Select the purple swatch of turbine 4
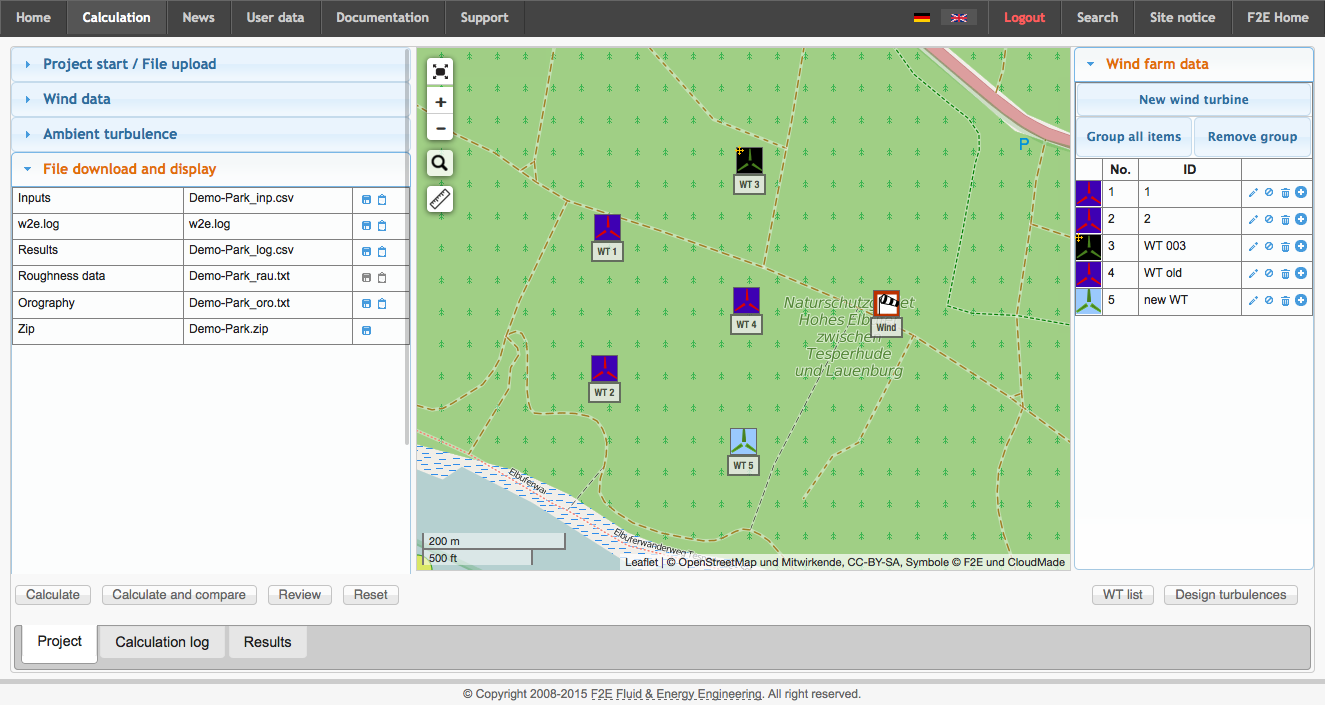The width and height of the screenshot is (1325, 705). point(1088,273)
